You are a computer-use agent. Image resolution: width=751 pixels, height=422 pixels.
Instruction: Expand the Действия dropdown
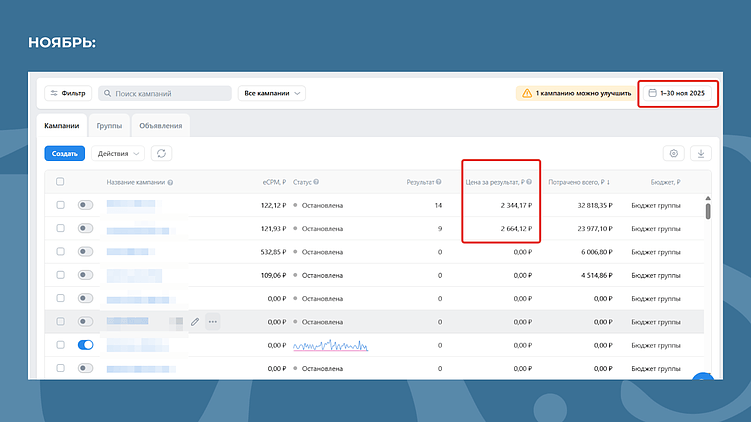(118, 153)
